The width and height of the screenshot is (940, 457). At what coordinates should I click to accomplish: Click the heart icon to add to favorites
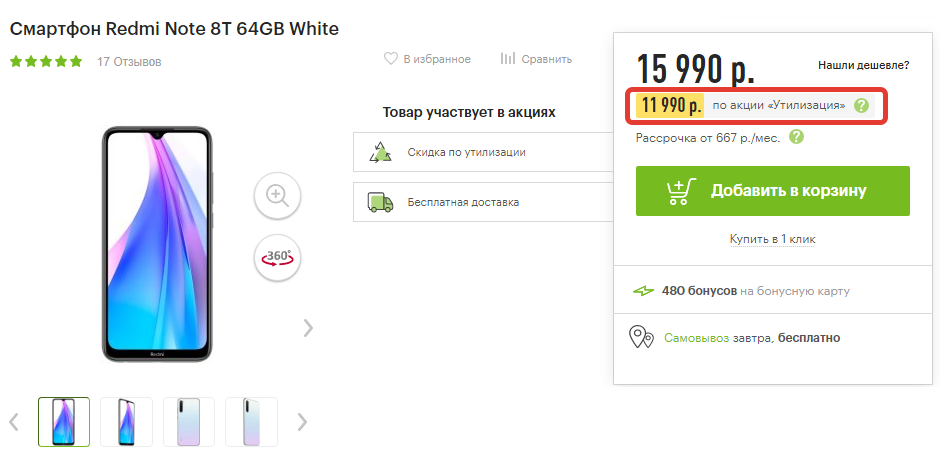(x=391, y=59)
